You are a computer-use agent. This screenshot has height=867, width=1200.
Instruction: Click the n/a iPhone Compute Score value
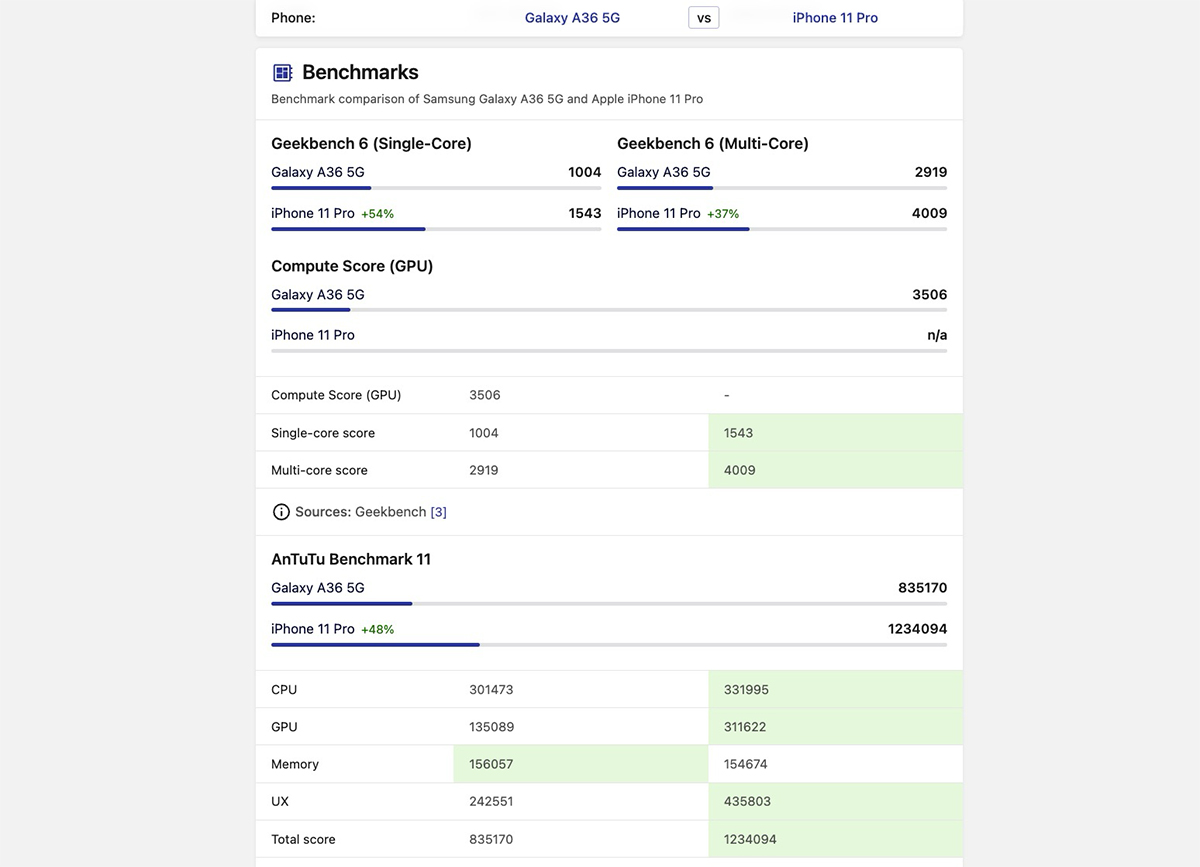click(937, 335)
